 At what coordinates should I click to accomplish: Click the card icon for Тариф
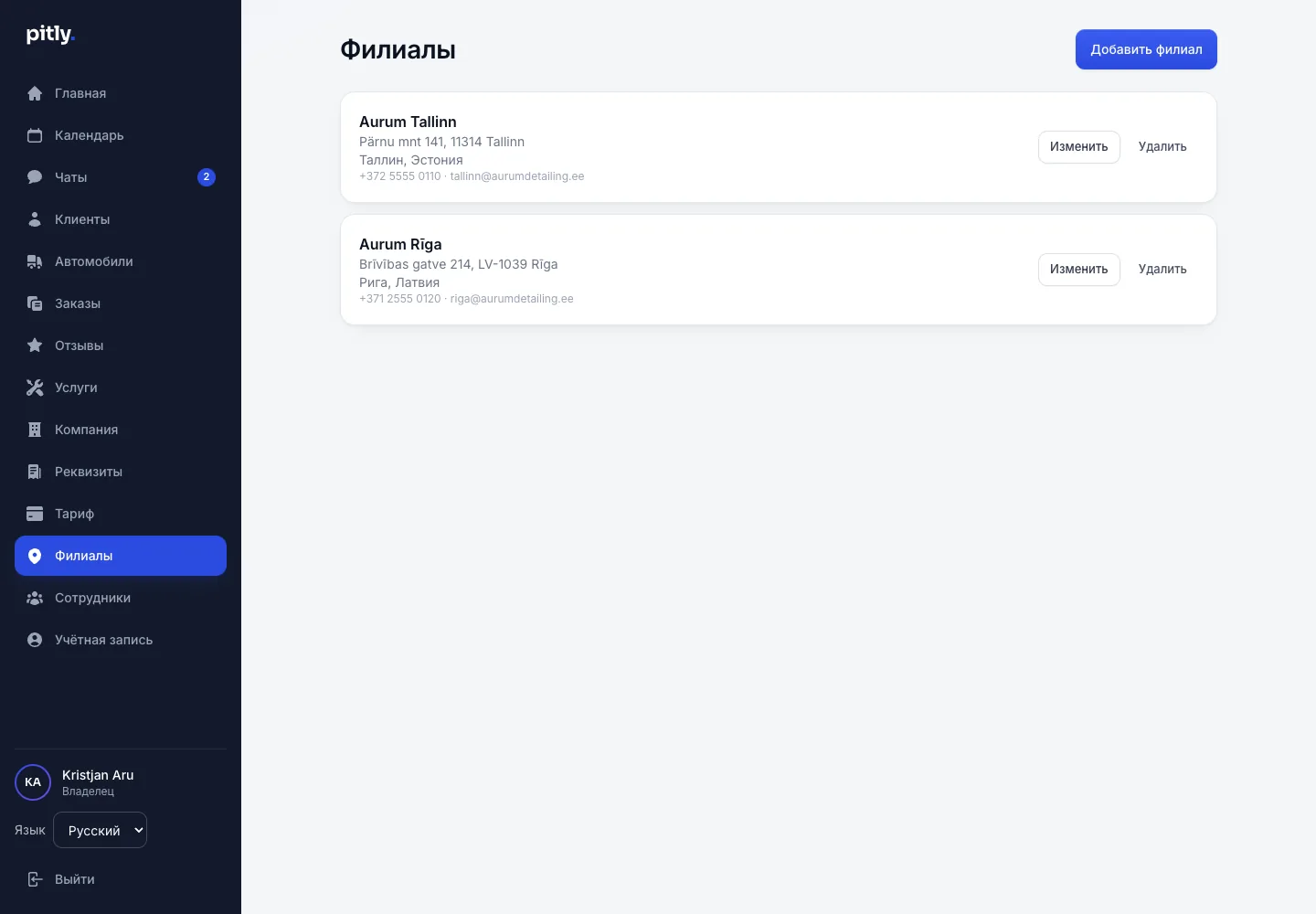point(35,514)
